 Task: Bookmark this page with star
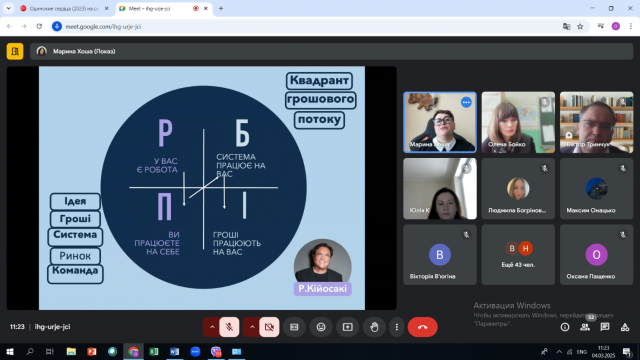[580, 26]
